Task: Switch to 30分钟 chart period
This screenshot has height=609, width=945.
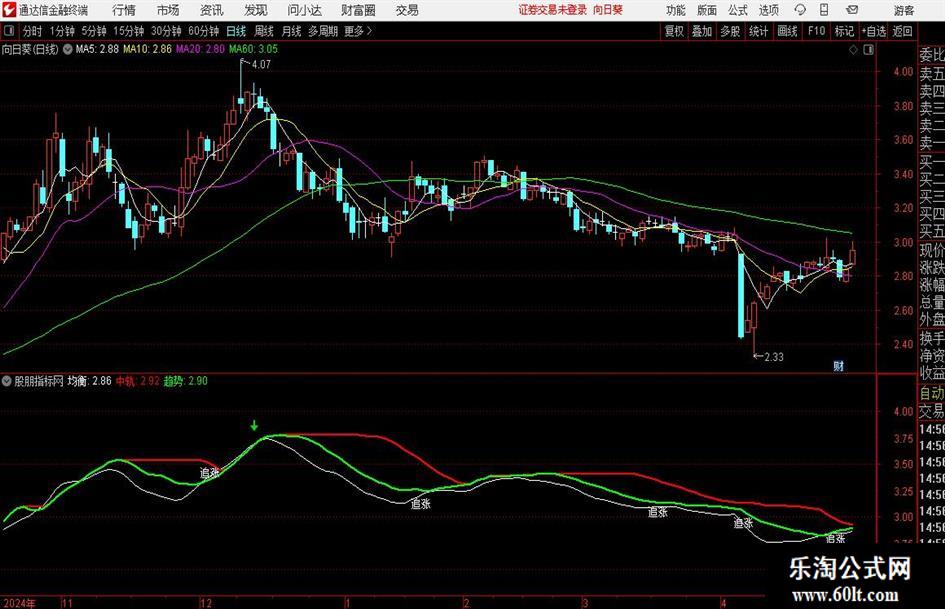Action: point(166,31)
